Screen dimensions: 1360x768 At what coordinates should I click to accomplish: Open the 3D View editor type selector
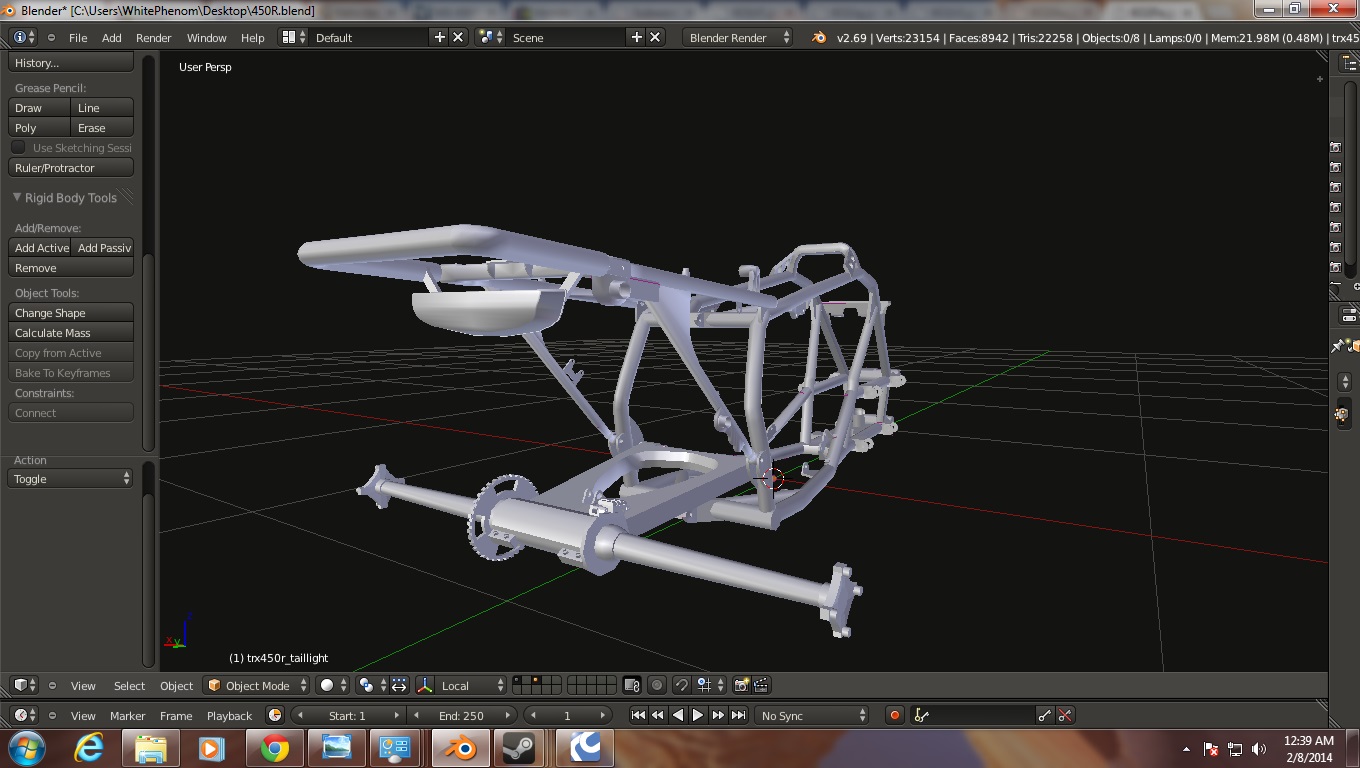[24, 685]
